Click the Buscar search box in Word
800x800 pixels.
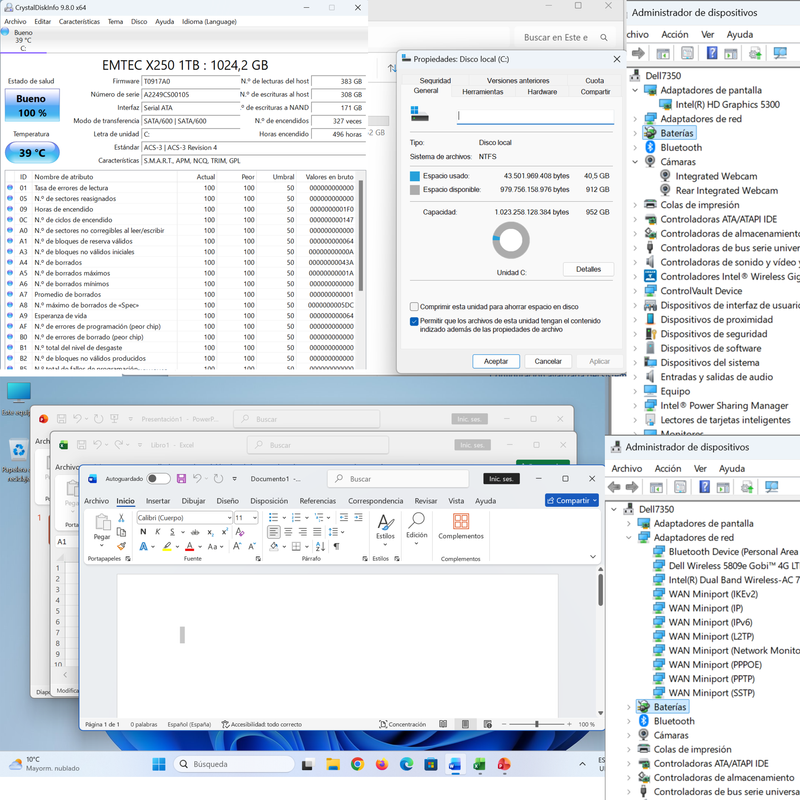click(x=398, y=479)
